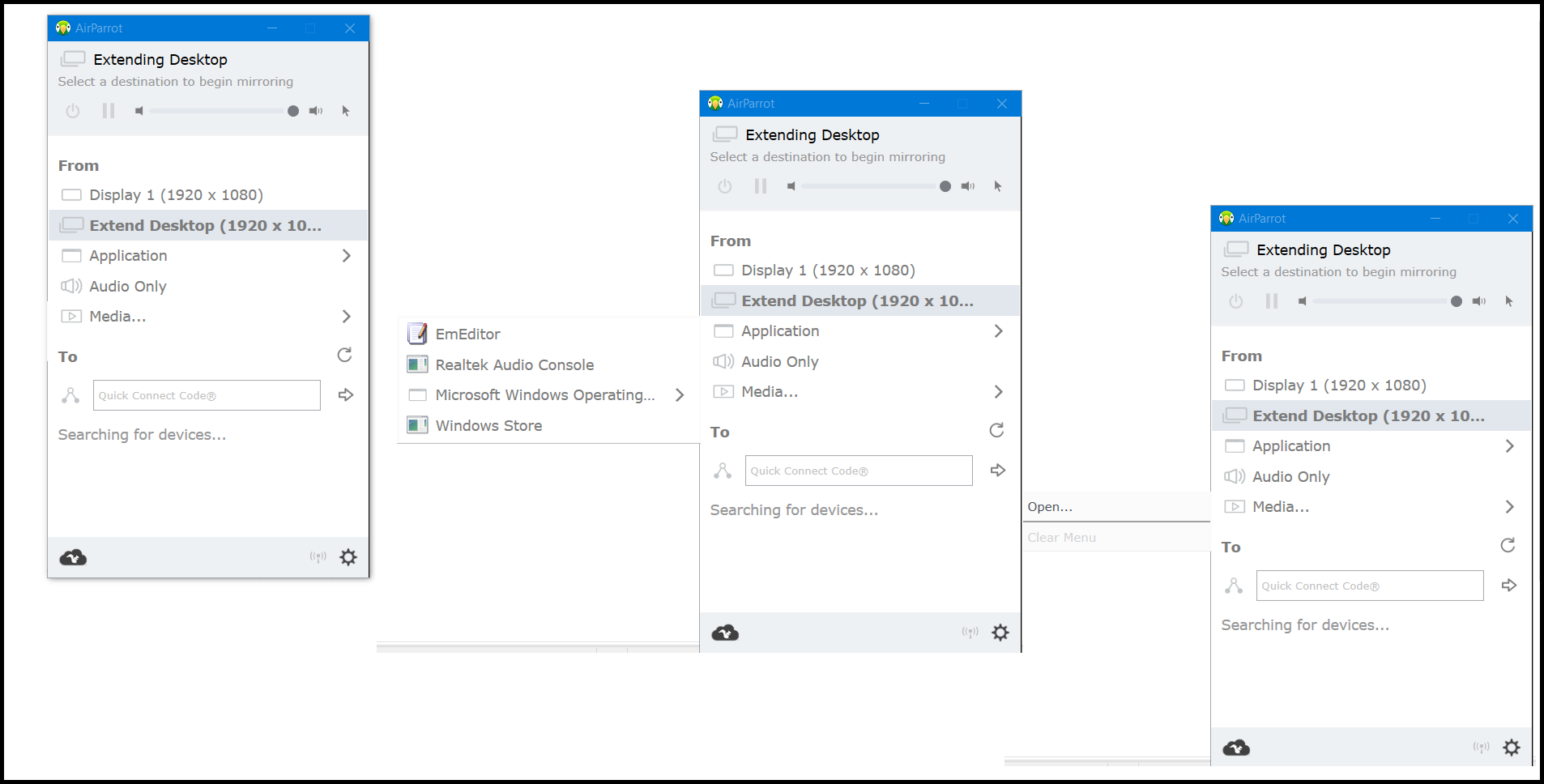Adjust the volume slider in right AirParrot window
The image size is (1544, 784).
click(x=1387, y=301)
